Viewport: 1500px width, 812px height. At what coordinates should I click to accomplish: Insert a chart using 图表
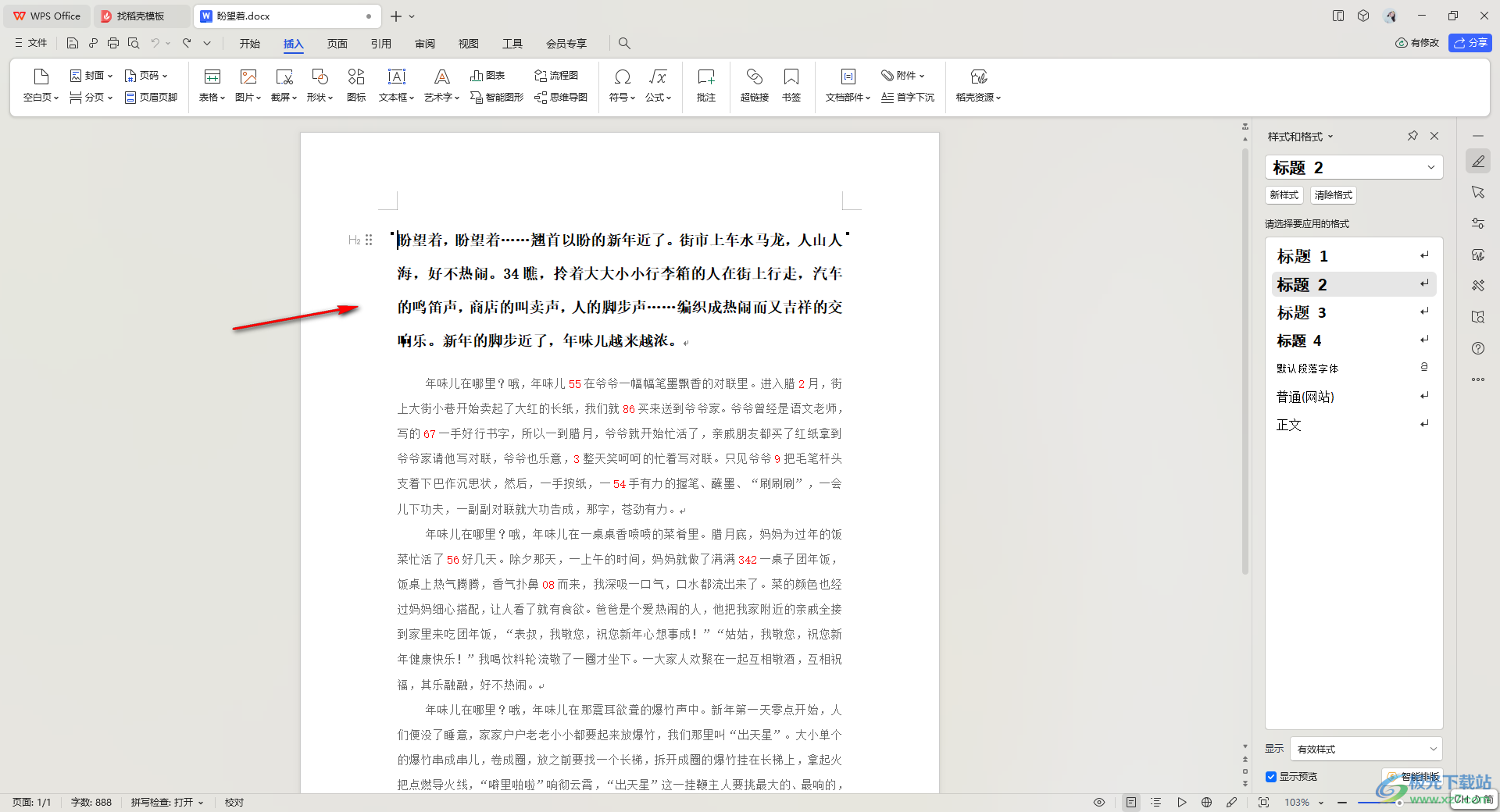(487, 76)
